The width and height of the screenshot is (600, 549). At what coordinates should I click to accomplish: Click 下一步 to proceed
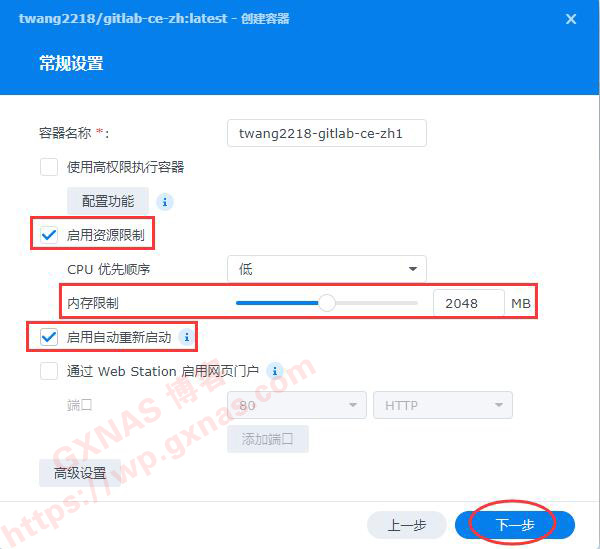point(515,525)
